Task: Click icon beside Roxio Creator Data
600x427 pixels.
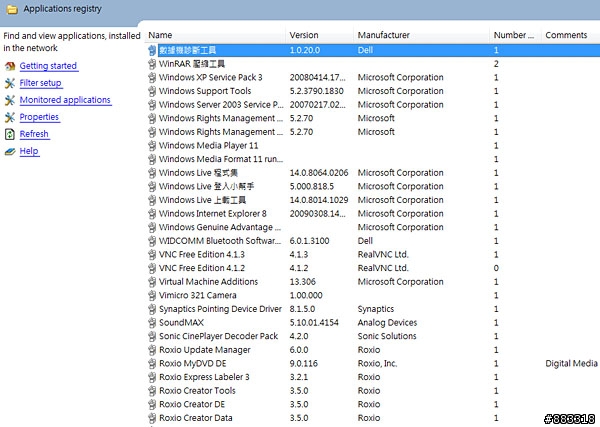Action: pyautogui.click(x=152, y=418)
